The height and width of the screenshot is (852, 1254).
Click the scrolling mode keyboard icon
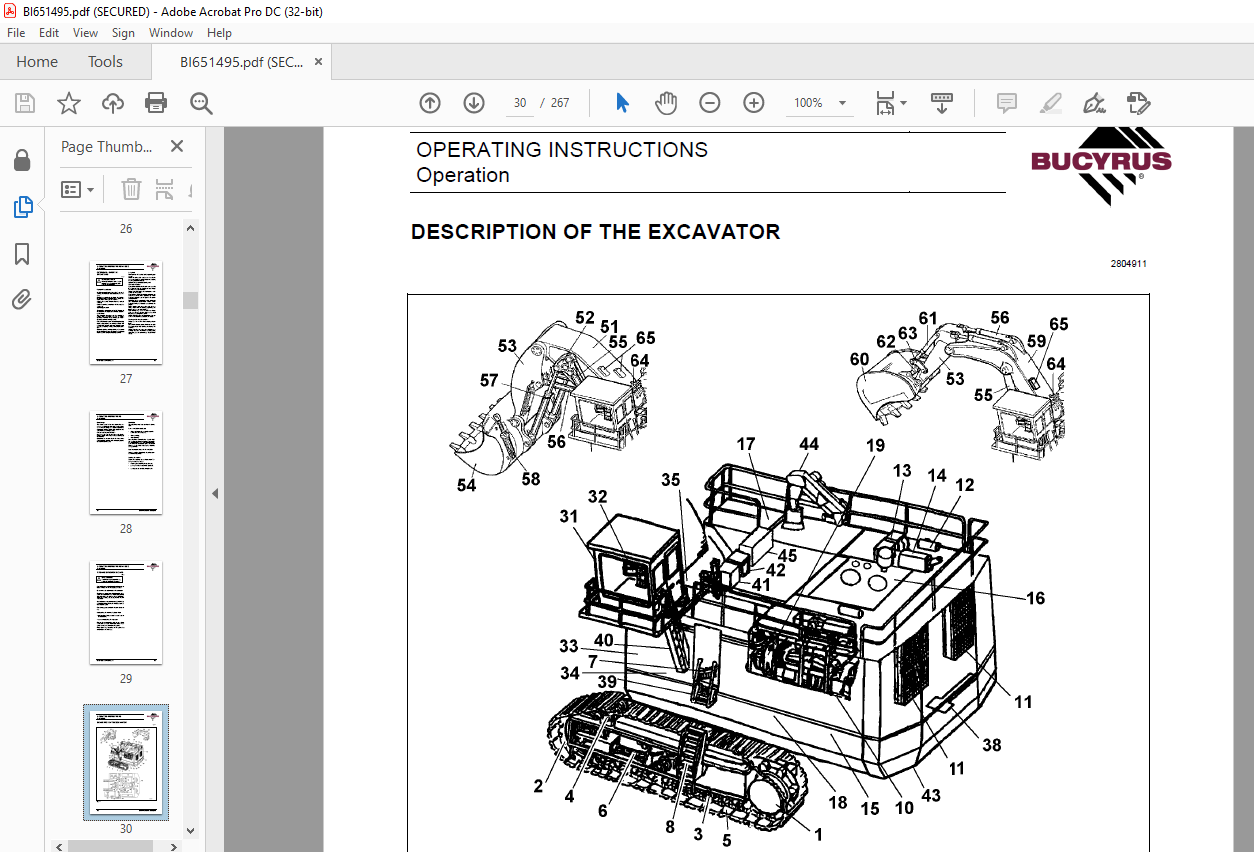[941, 103]
